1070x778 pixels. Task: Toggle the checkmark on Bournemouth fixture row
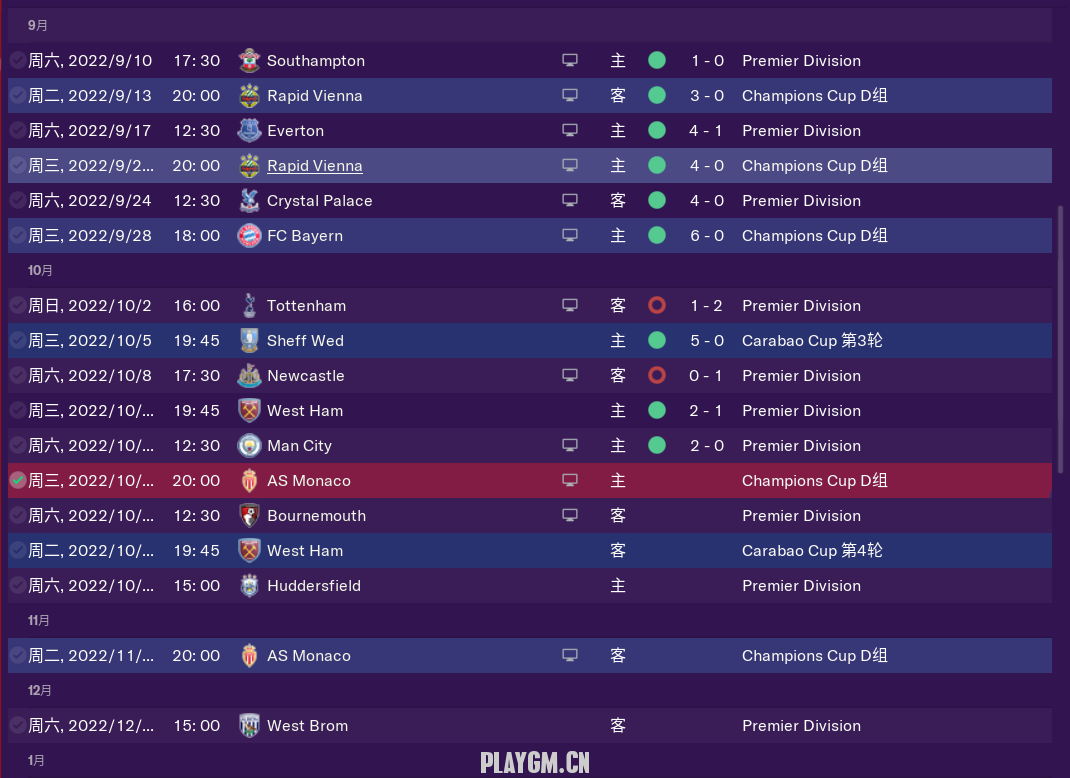pyautogui.click(x=18, y=516)
